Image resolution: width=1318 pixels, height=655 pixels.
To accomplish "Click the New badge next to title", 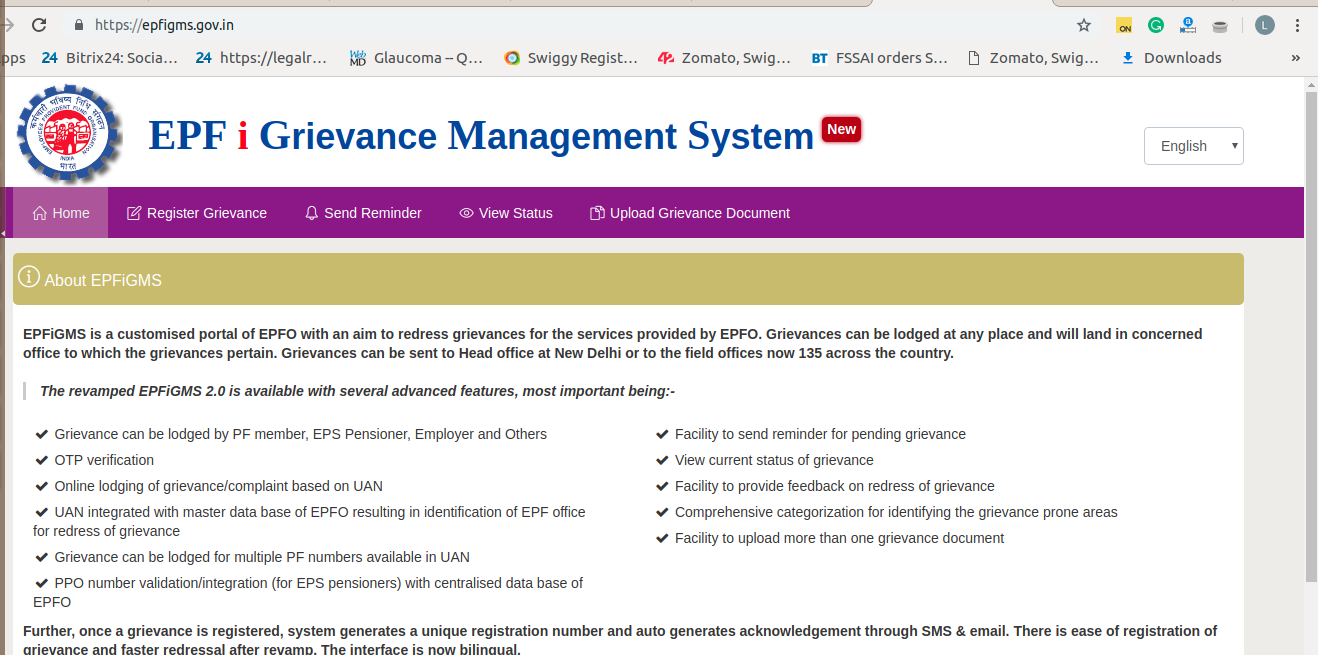I will point(840,128).
